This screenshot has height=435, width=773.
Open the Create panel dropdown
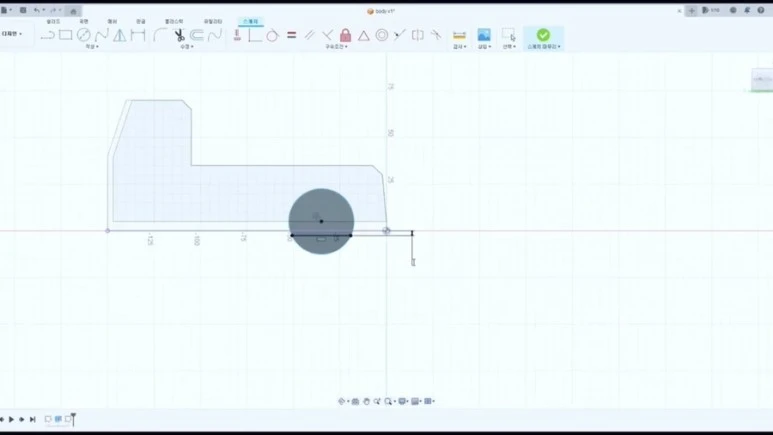(x=92, y=46)
